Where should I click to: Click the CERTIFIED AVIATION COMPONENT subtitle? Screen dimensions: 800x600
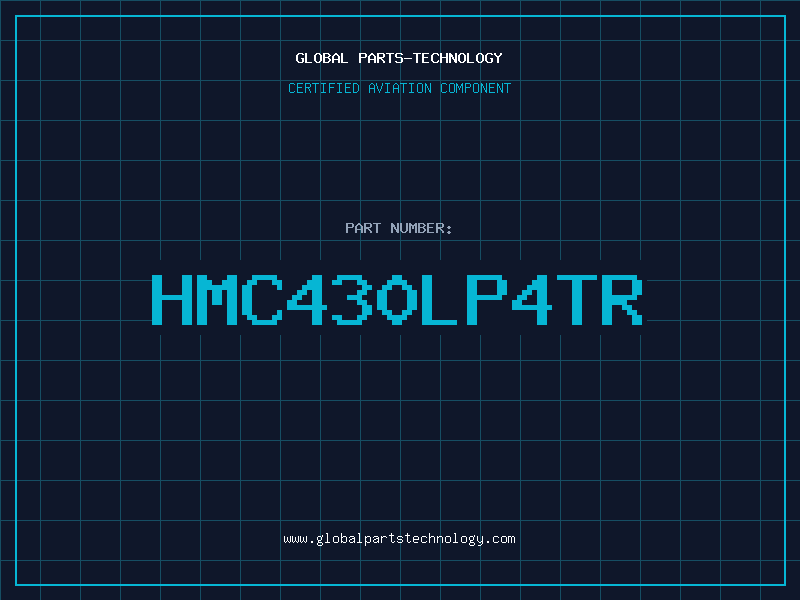(x=399, y=88)
